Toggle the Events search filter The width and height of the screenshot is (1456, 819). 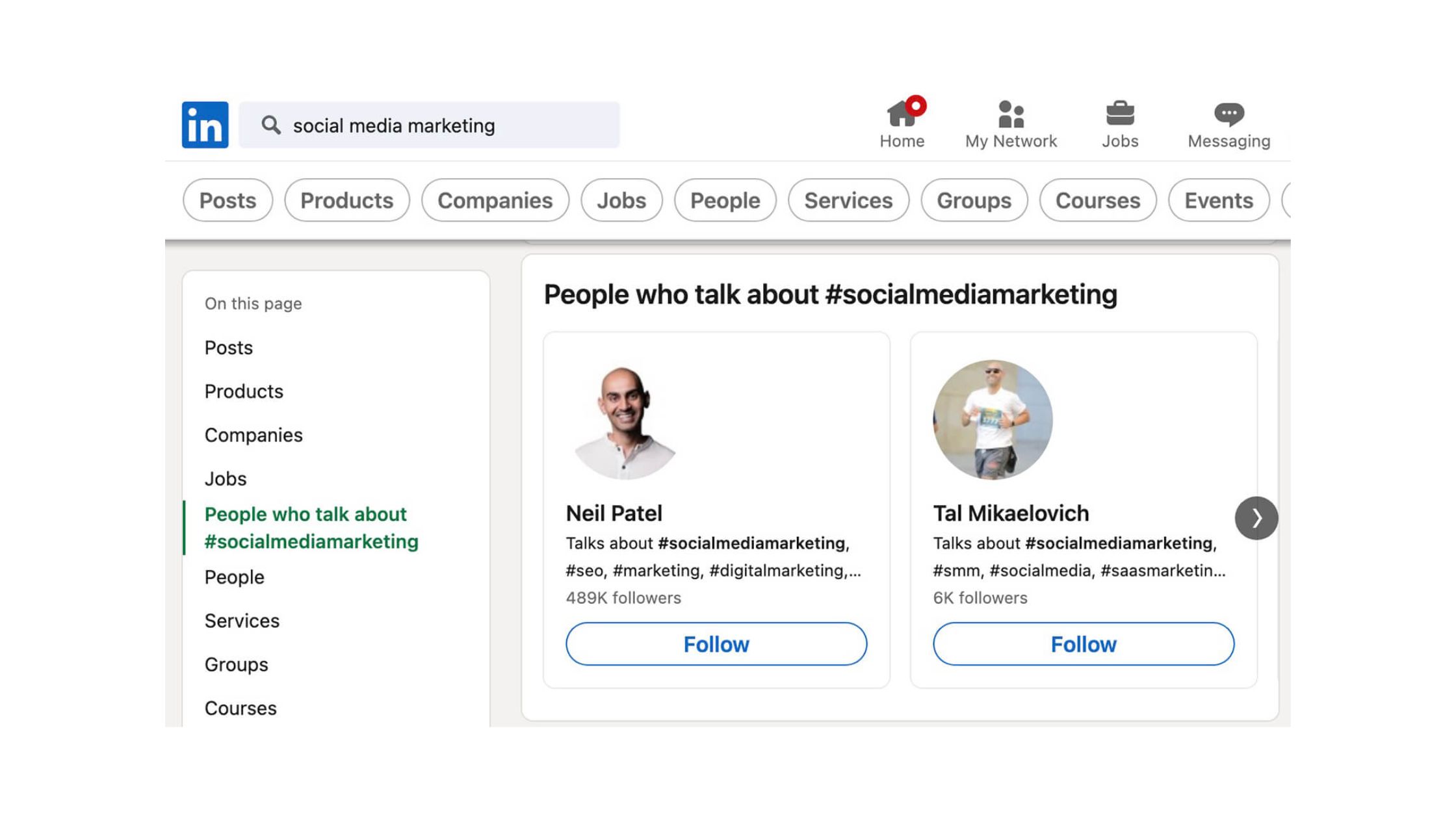coord(1218,201)
